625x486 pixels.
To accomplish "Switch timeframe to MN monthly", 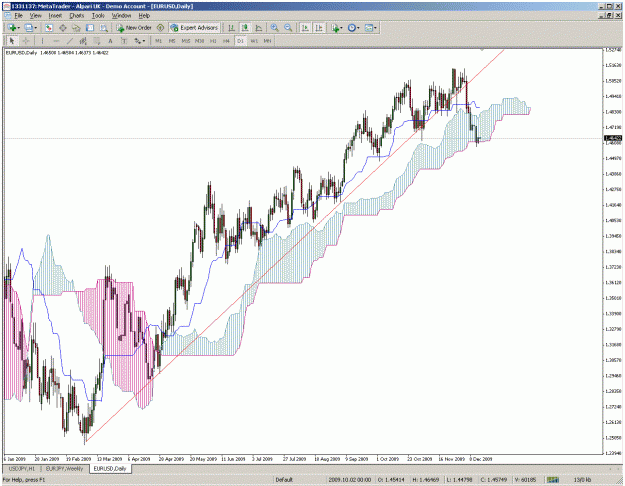I will click(x=267, y=41).
